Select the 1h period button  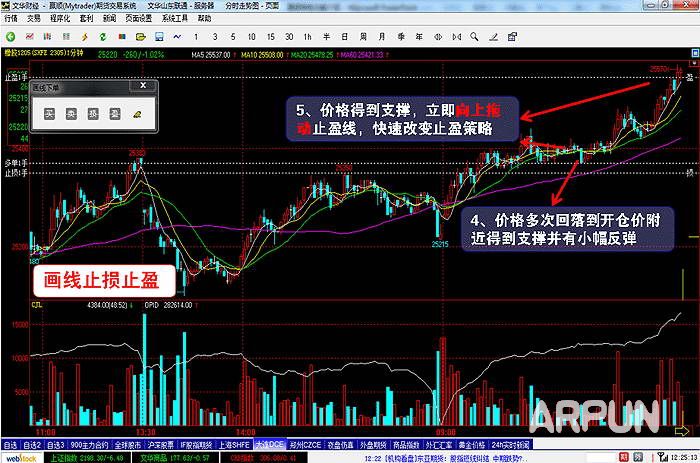click(308, 37)
